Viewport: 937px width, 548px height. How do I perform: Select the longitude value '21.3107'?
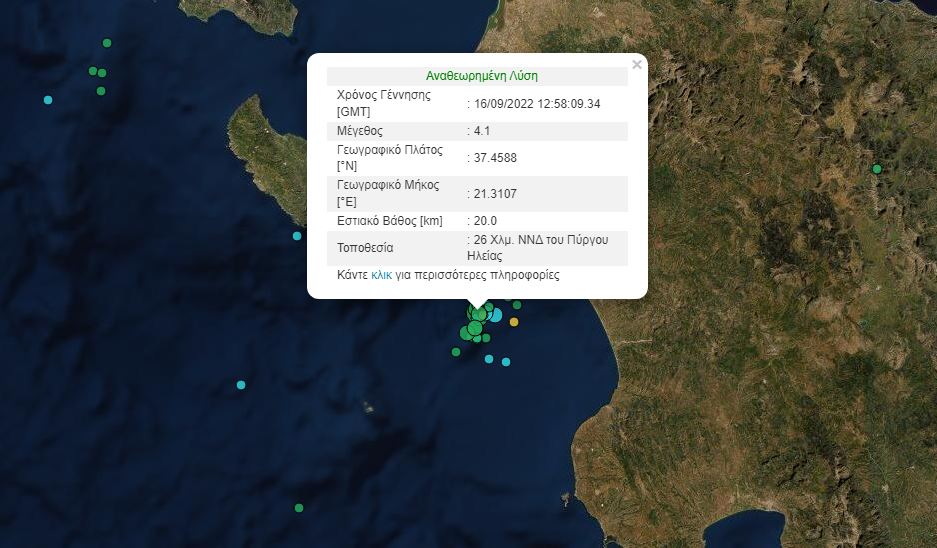click(495, 194)
